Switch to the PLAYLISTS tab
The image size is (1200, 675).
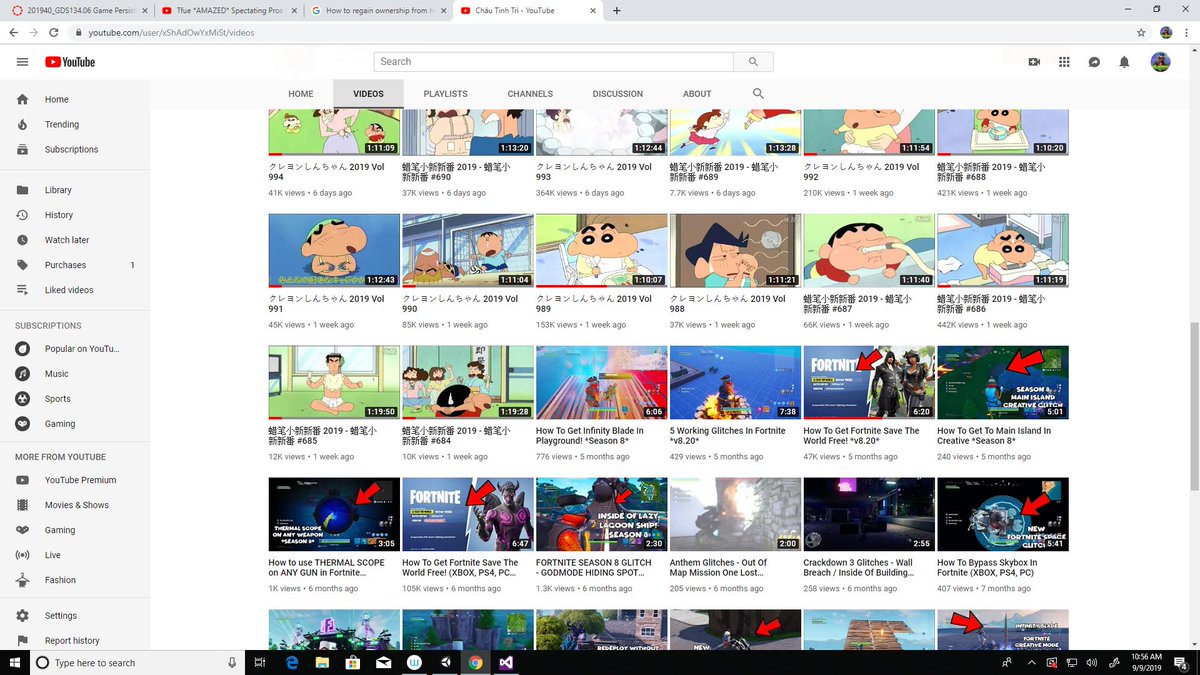445,94
